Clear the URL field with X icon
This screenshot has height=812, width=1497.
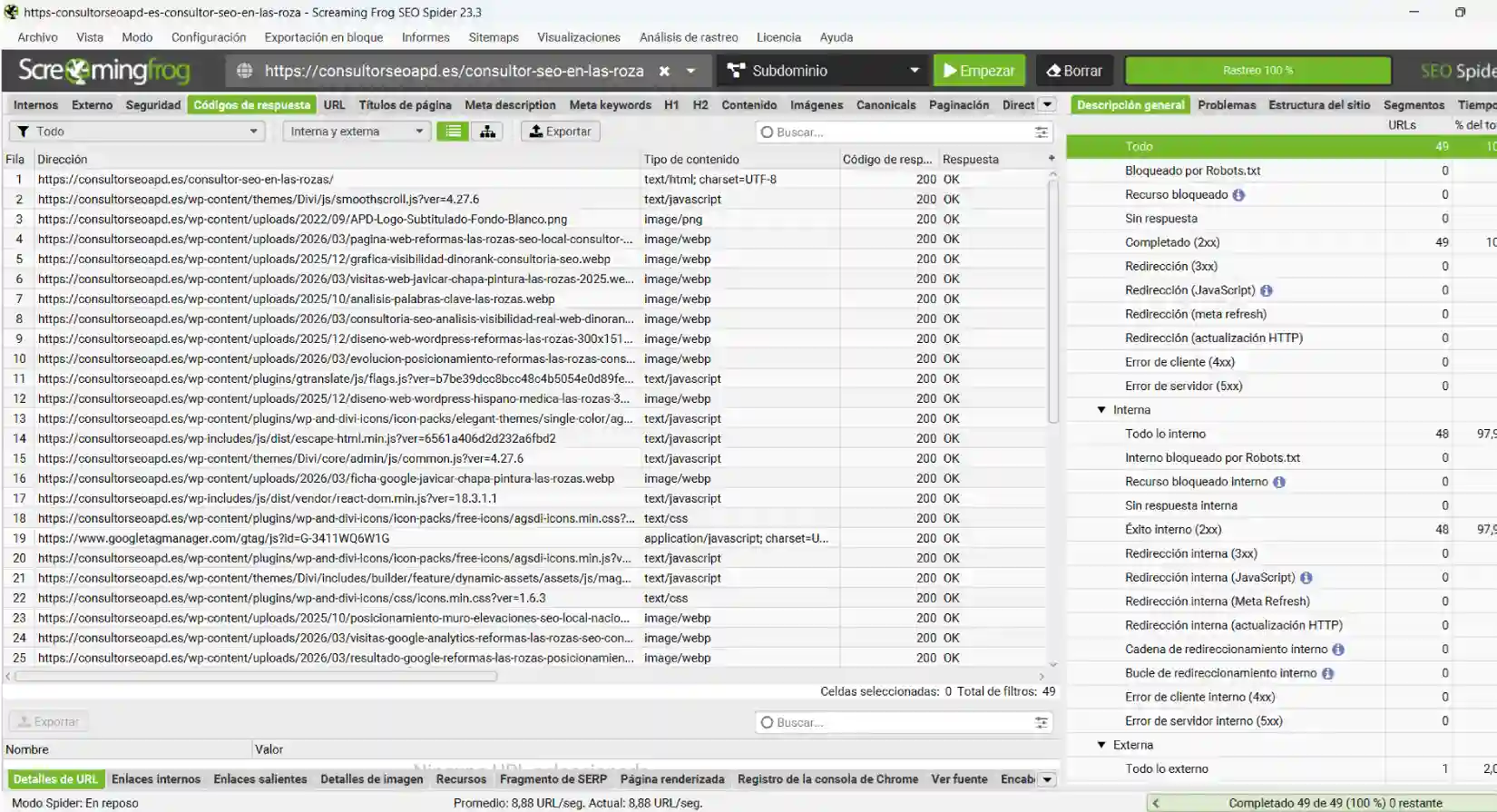[x=664, y=71]
